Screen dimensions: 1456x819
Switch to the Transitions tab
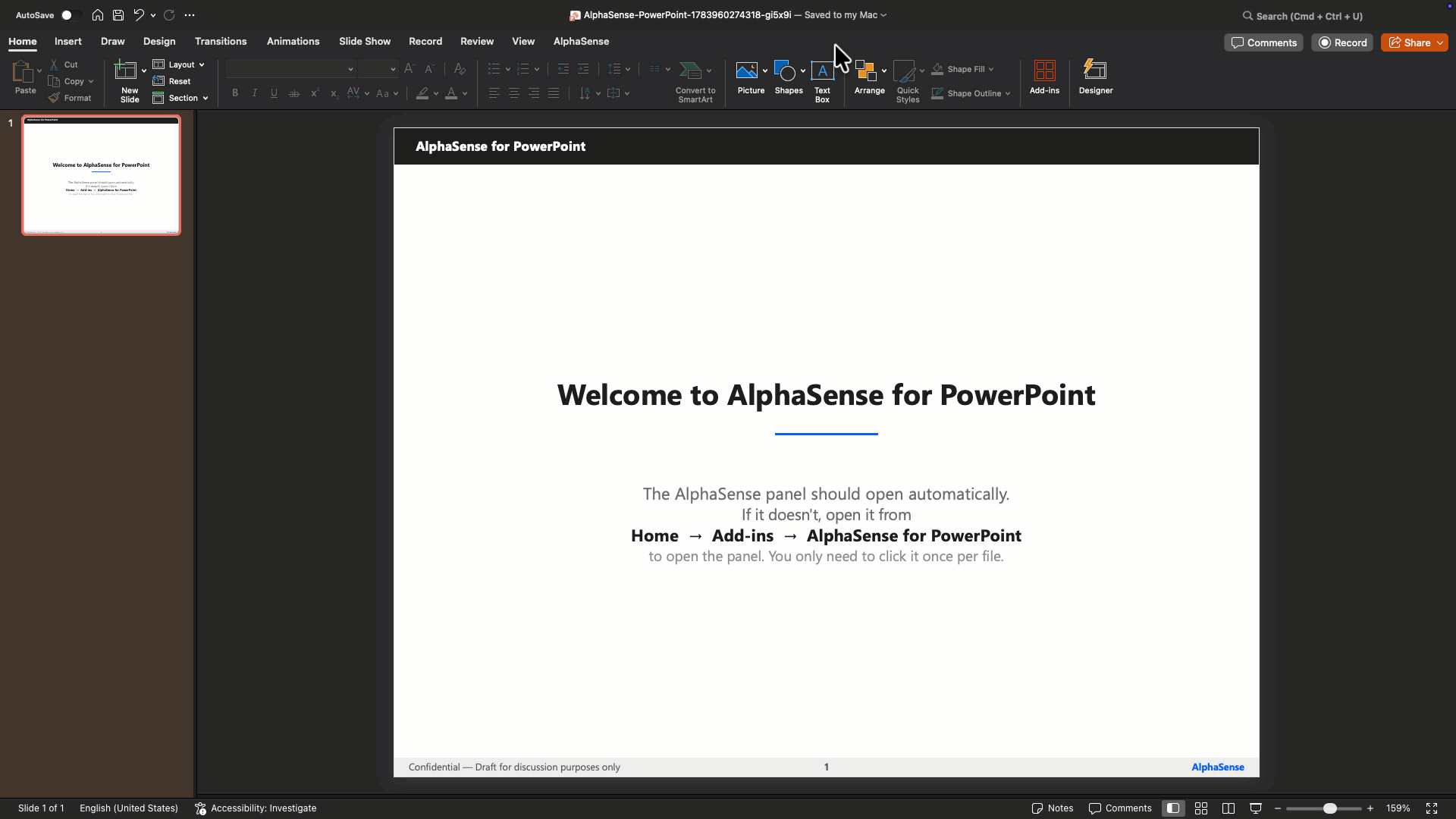221,42
